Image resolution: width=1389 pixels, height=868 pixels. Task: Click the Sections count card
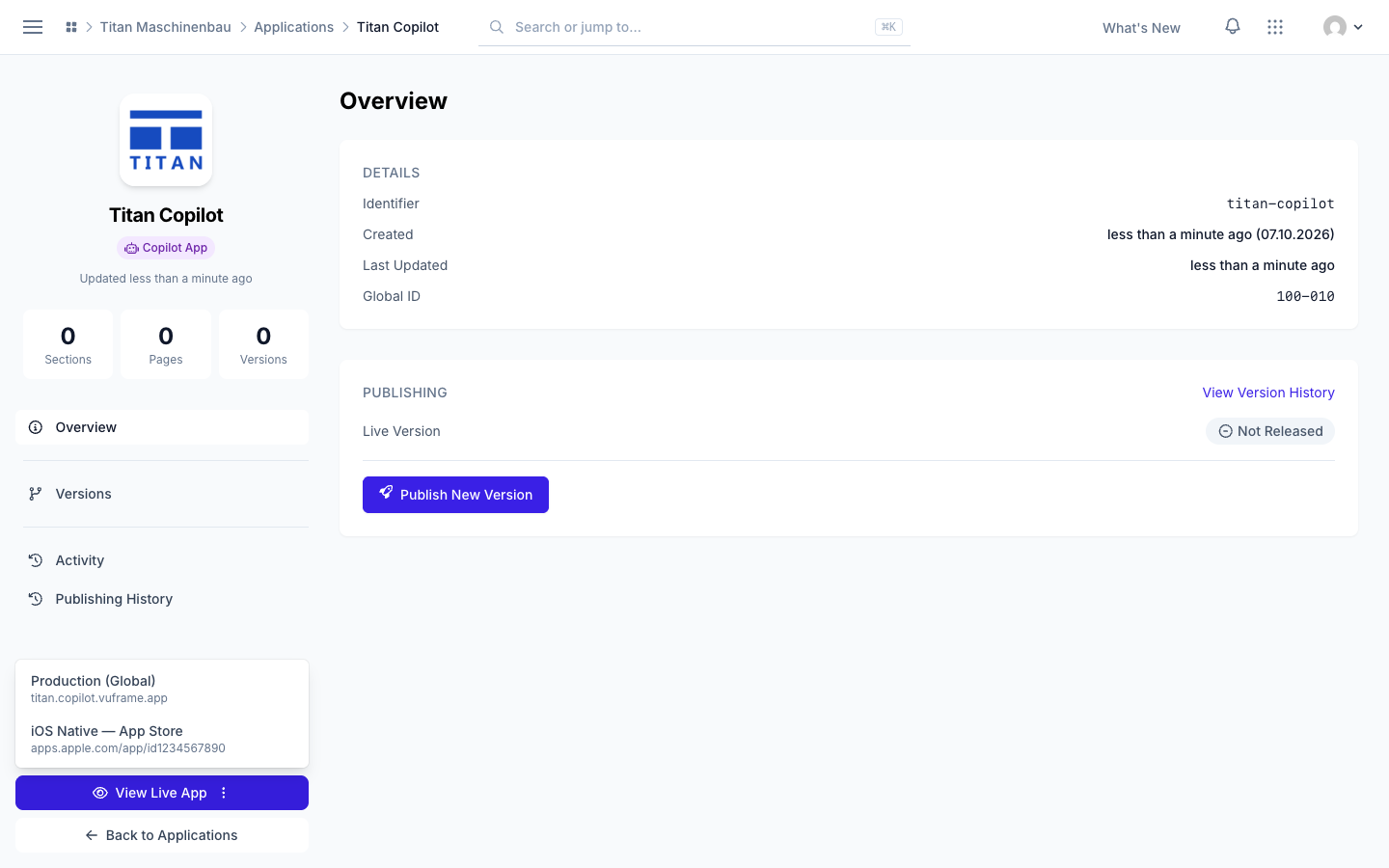(68, 344)
